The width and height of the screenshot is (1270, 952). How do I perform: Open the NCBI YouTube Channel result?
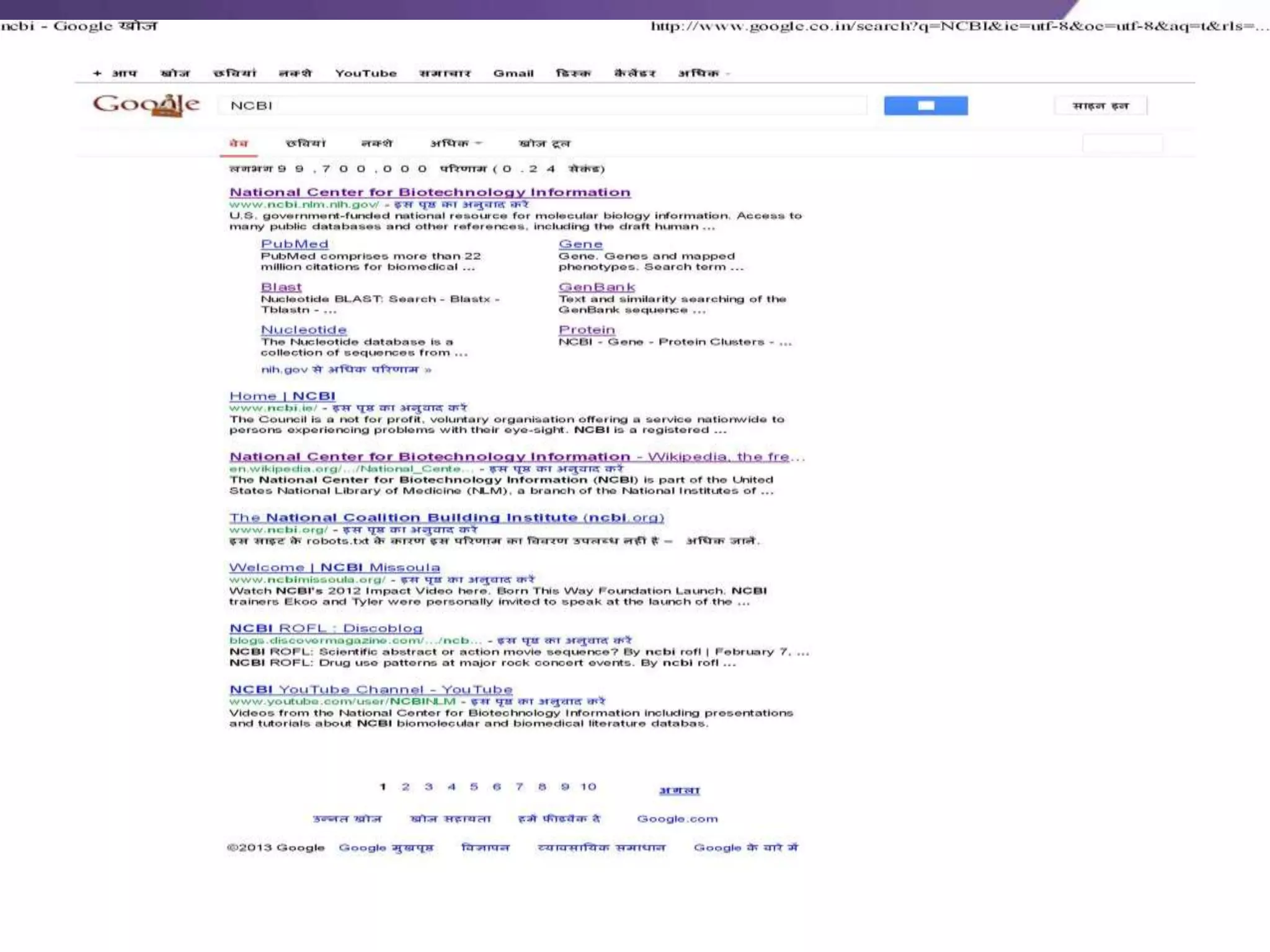[370, 690]
